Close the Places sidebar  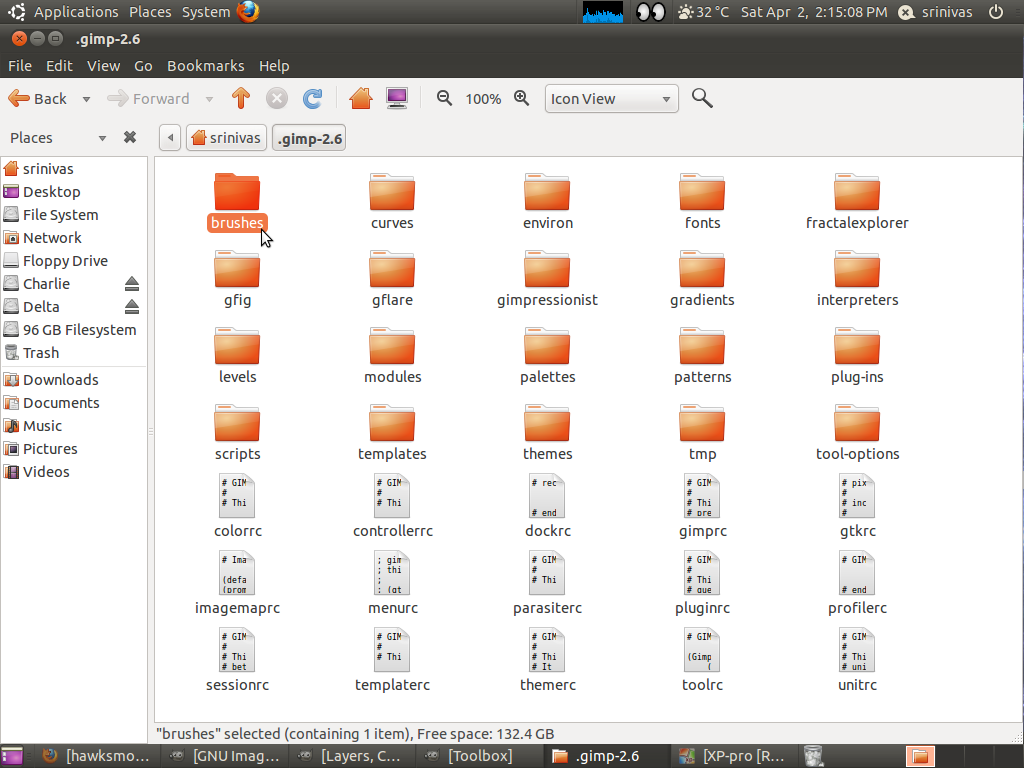pos(130,137)
